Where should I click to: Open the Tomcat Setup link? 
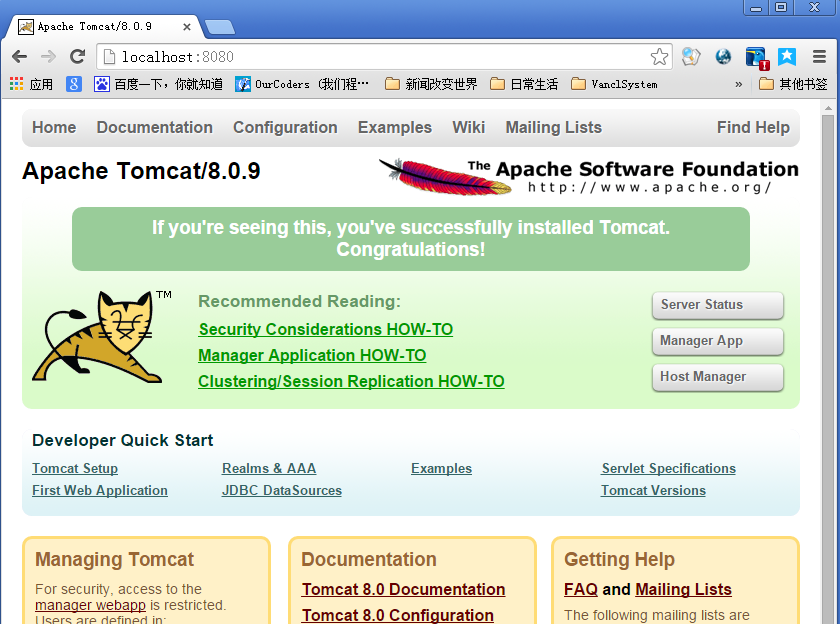(75, 469)
